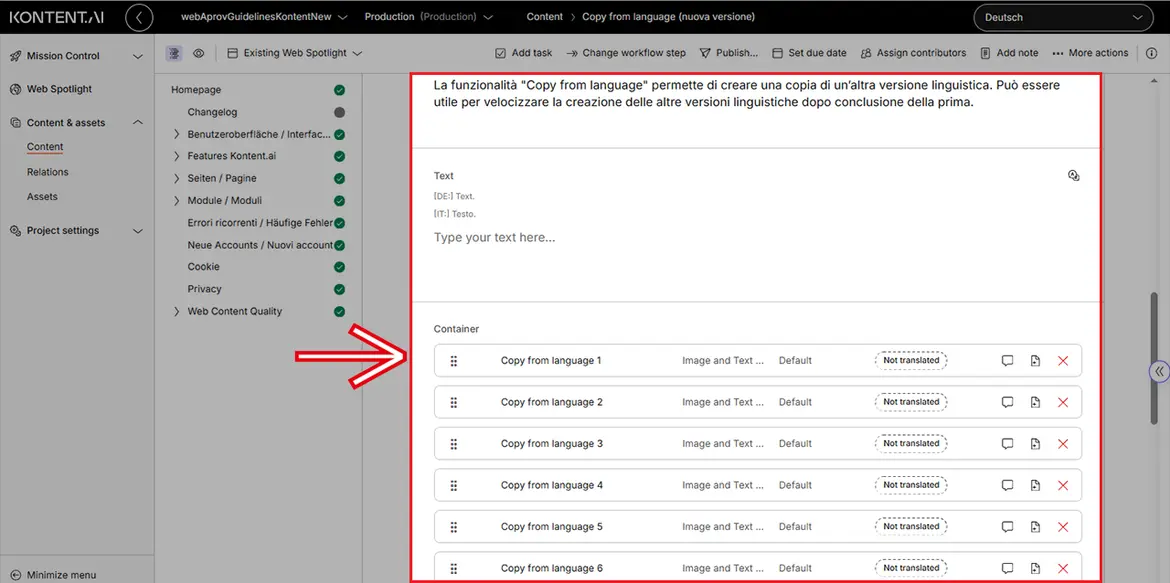1170x583 pixels.
Task: Click the comment icon for Copy from language 1
Action: coord(1007,361)
